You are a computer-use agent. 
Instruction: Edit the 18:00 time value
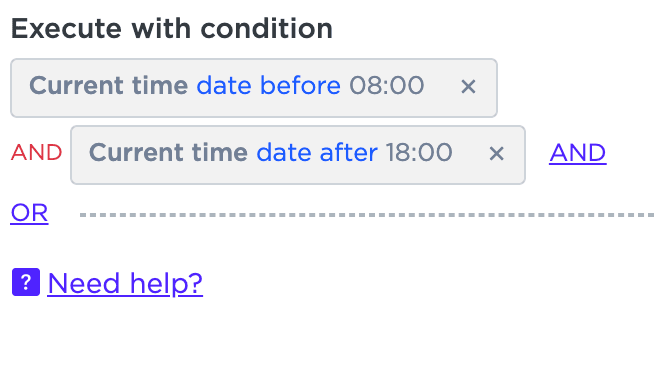419,153
